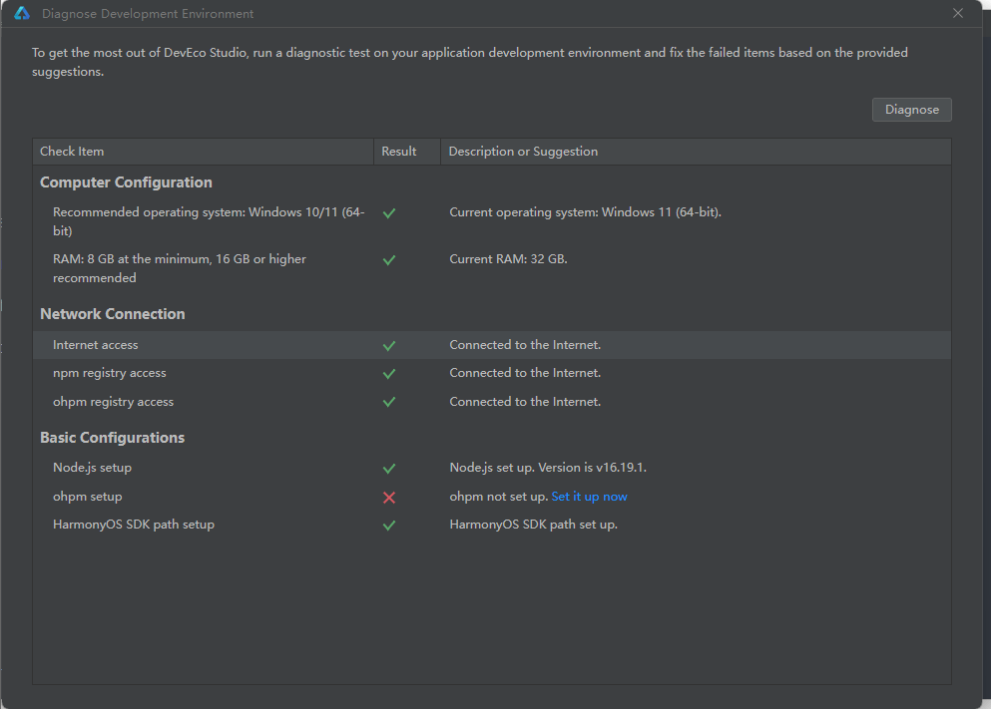Run diagnosis with the Diagnose button

911,109
